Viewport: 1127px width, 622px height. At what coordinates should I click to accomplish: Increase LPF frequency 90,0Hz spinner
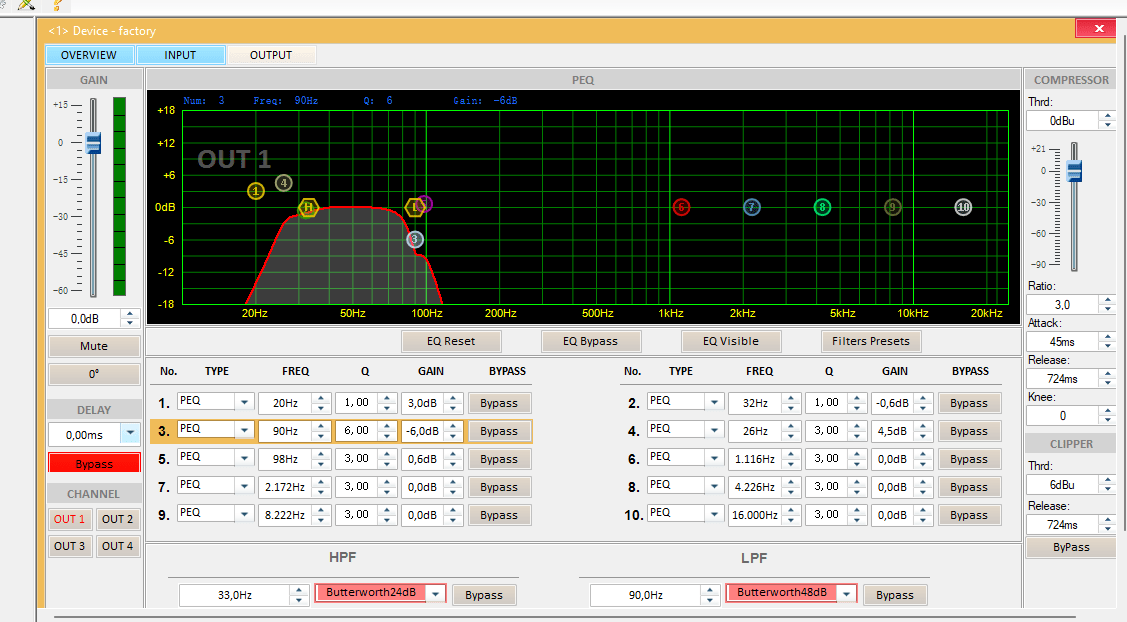[710, 590]
